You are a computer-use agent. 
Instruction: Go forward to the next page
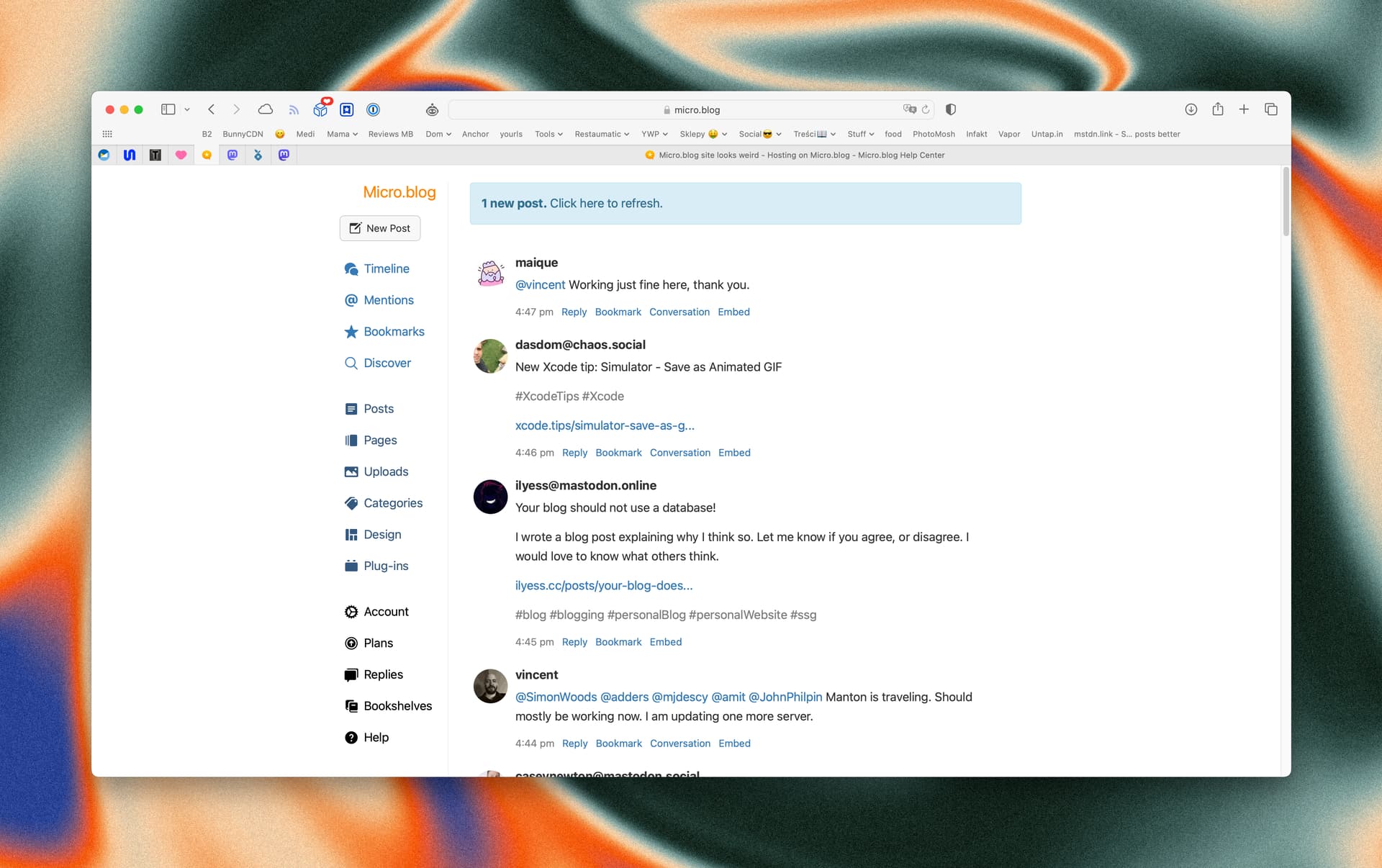tap(236, 109)
